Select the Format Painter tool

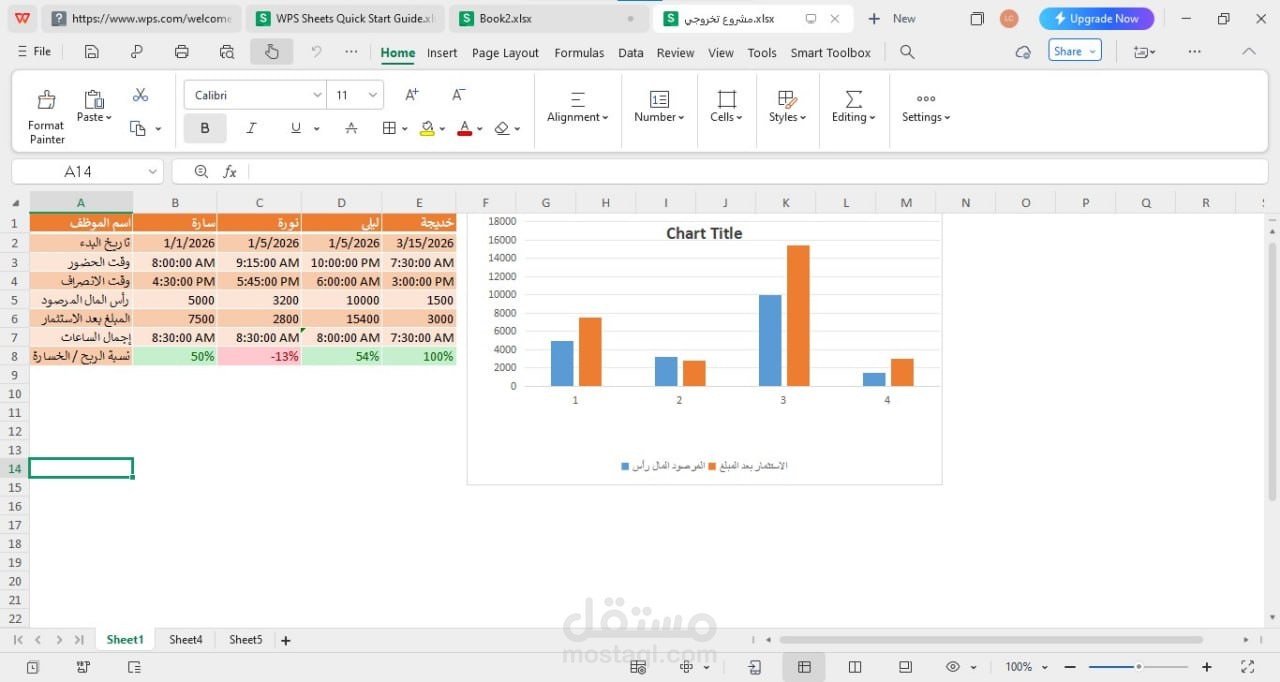tap(46, 117)
